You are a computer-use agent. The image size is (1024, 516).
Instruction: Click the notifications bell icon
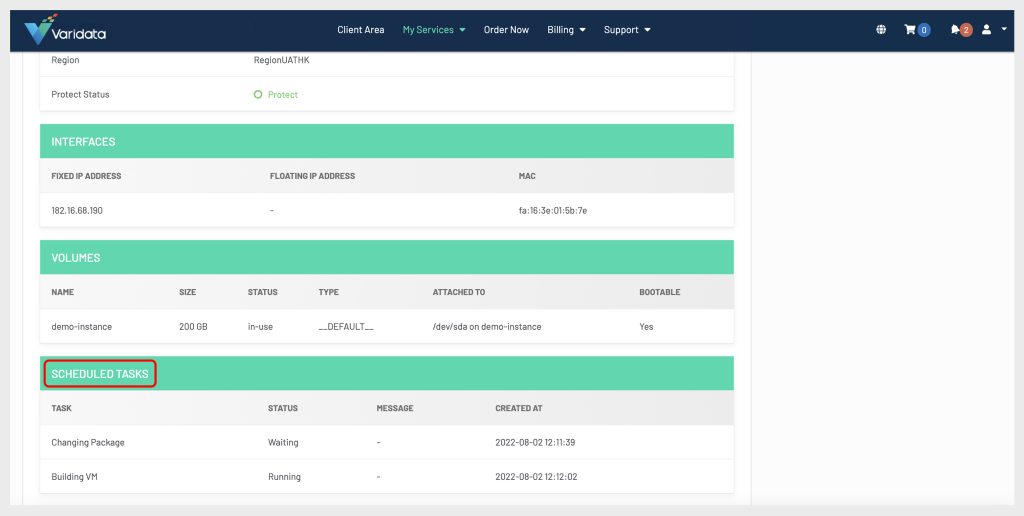(x=955, y=30)
